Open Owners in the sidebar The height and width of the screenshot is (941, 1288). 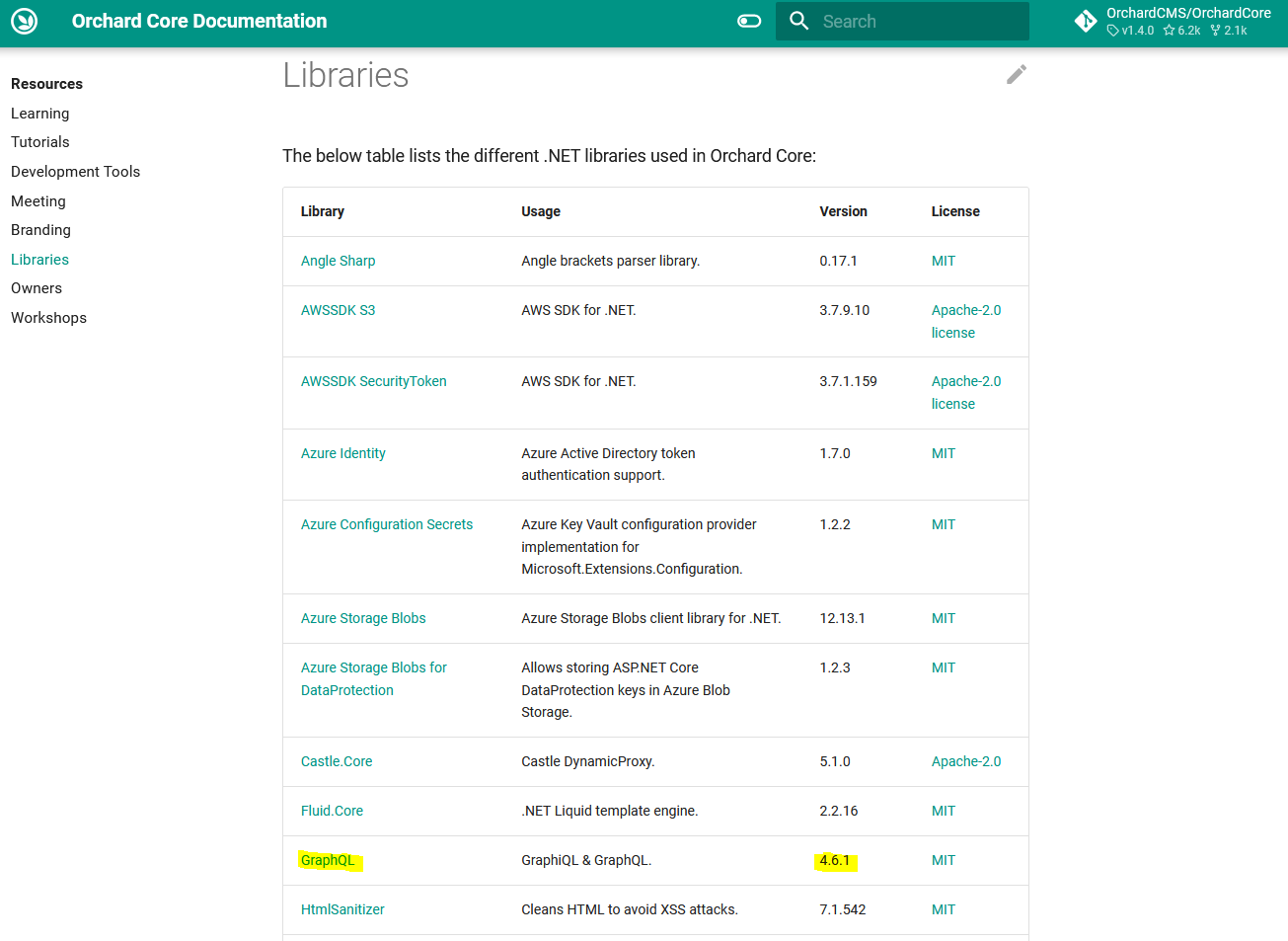click(37, 288)
